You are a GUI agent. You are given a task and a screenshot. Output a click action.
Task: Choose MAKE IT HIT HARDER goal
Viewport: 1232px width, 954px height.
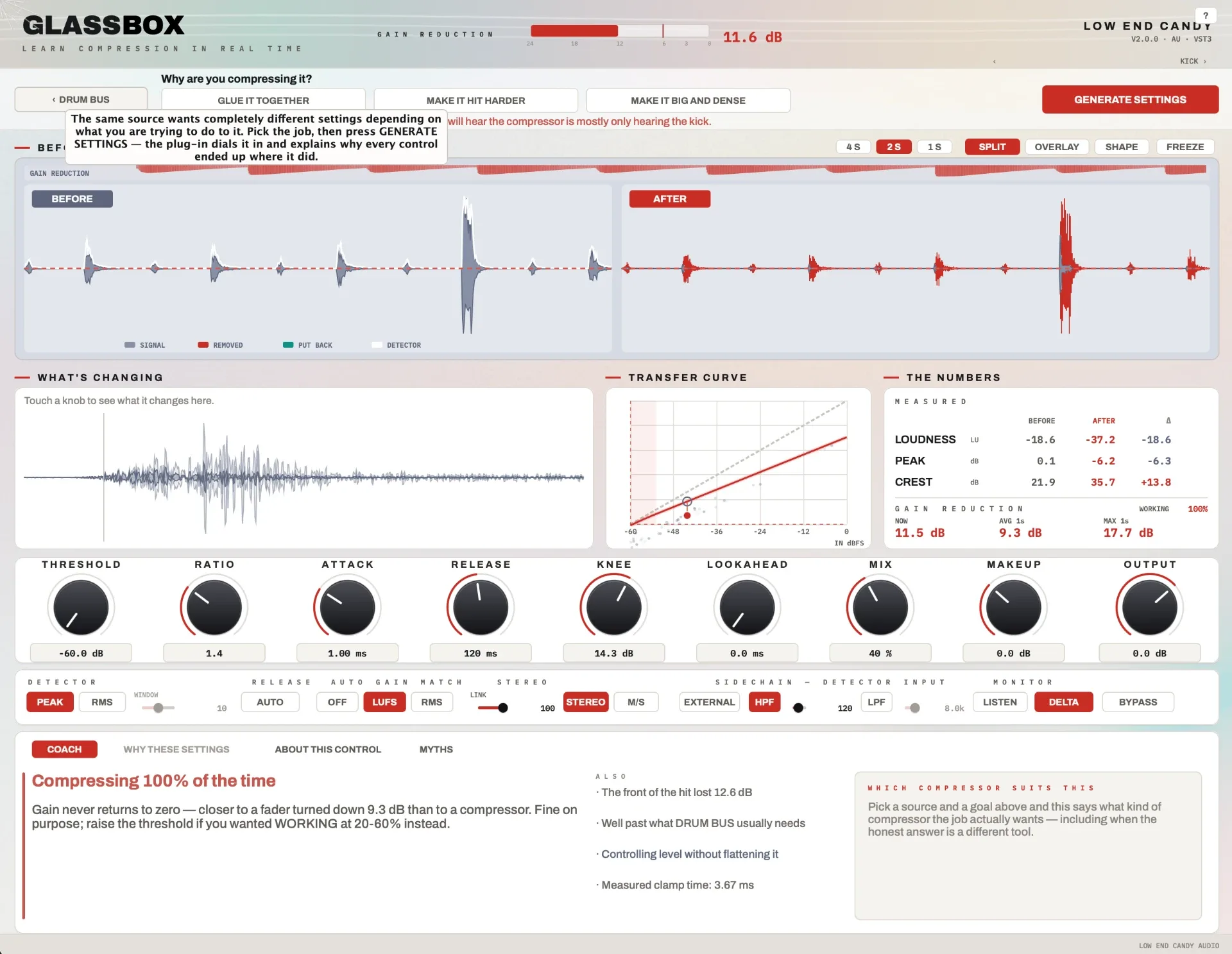click(x=475, y=100)
